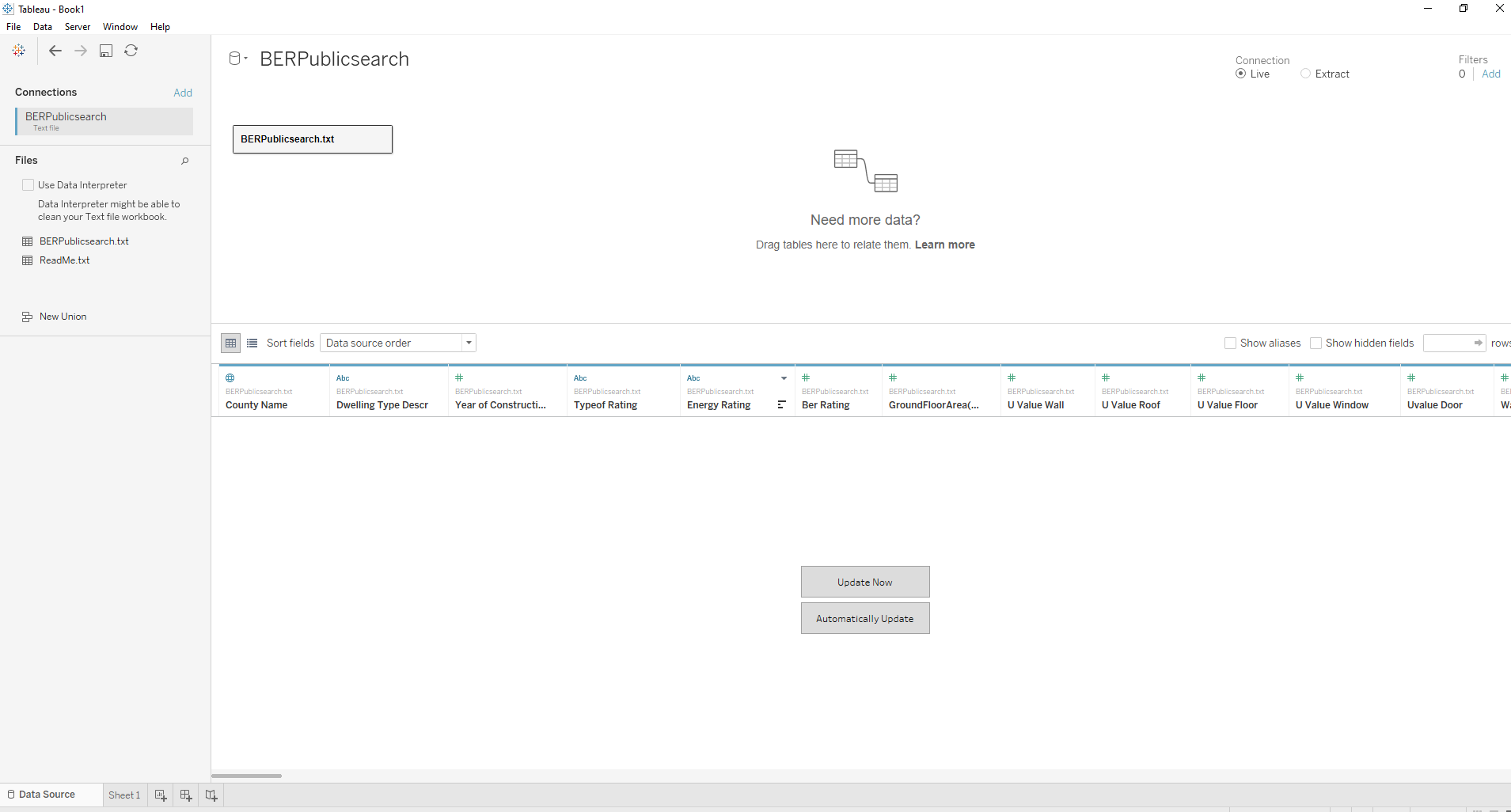Go back with the left arrow icon
1511x812 pixels.
55,51
